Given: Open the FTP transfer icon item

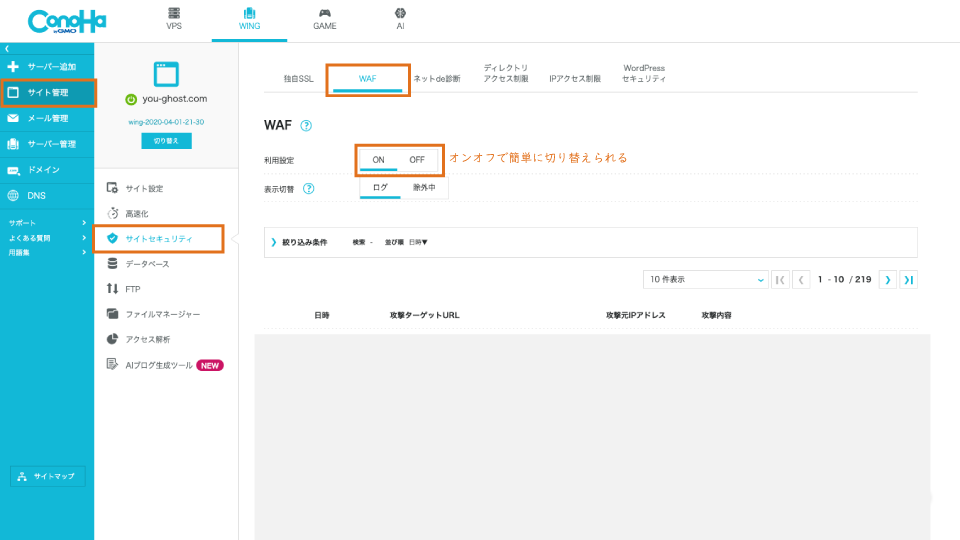Looking at the screenshot, I should pos(112,289).
